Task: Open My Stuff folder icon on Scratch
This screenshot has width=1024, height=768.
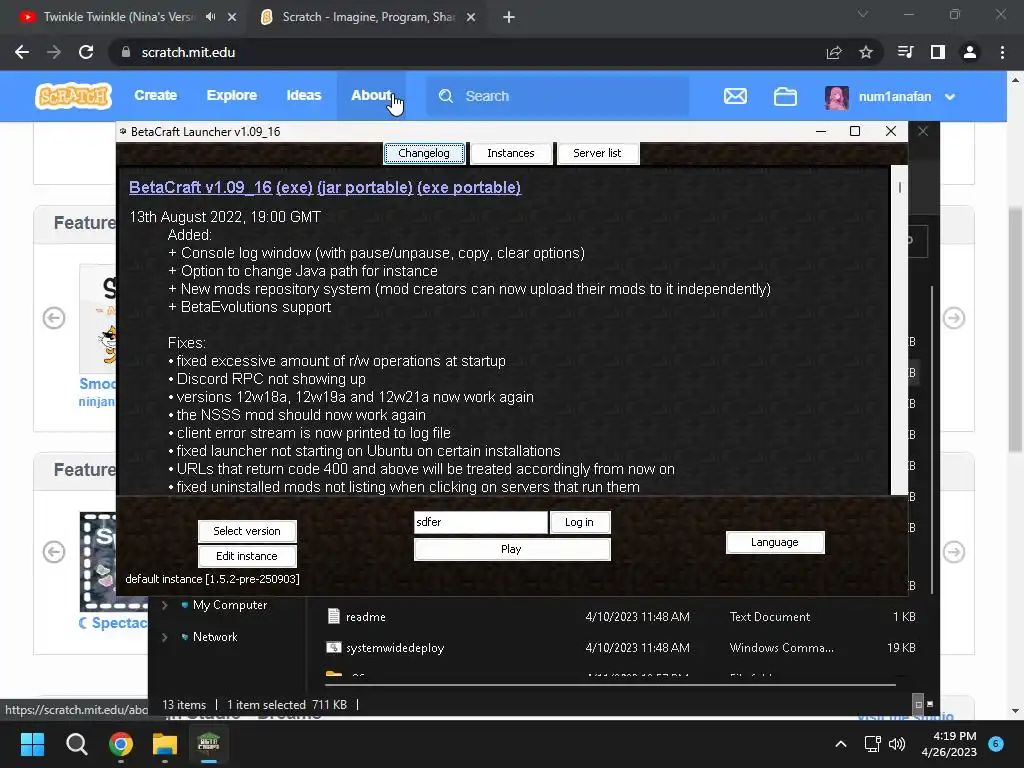Action: 785,97
